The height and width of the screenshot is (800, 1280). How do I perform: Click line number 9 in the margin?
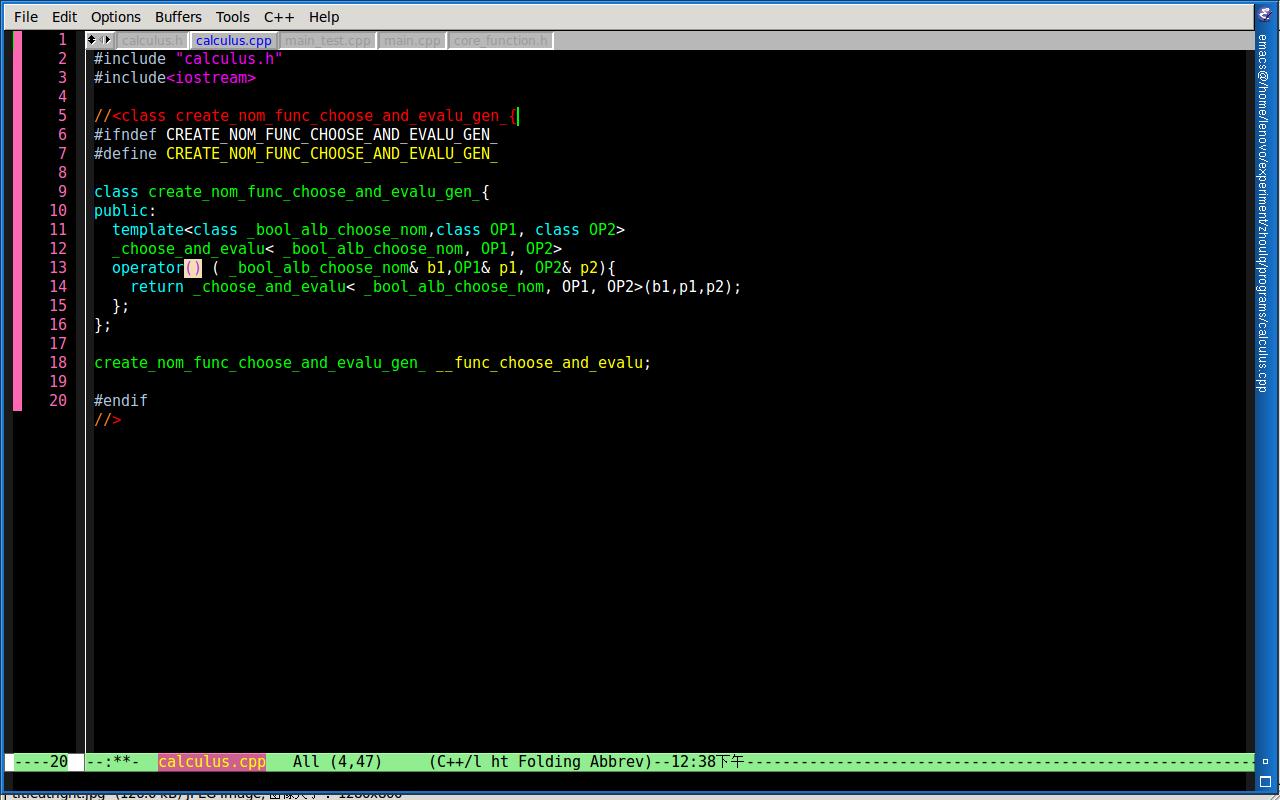coord(62,191)
